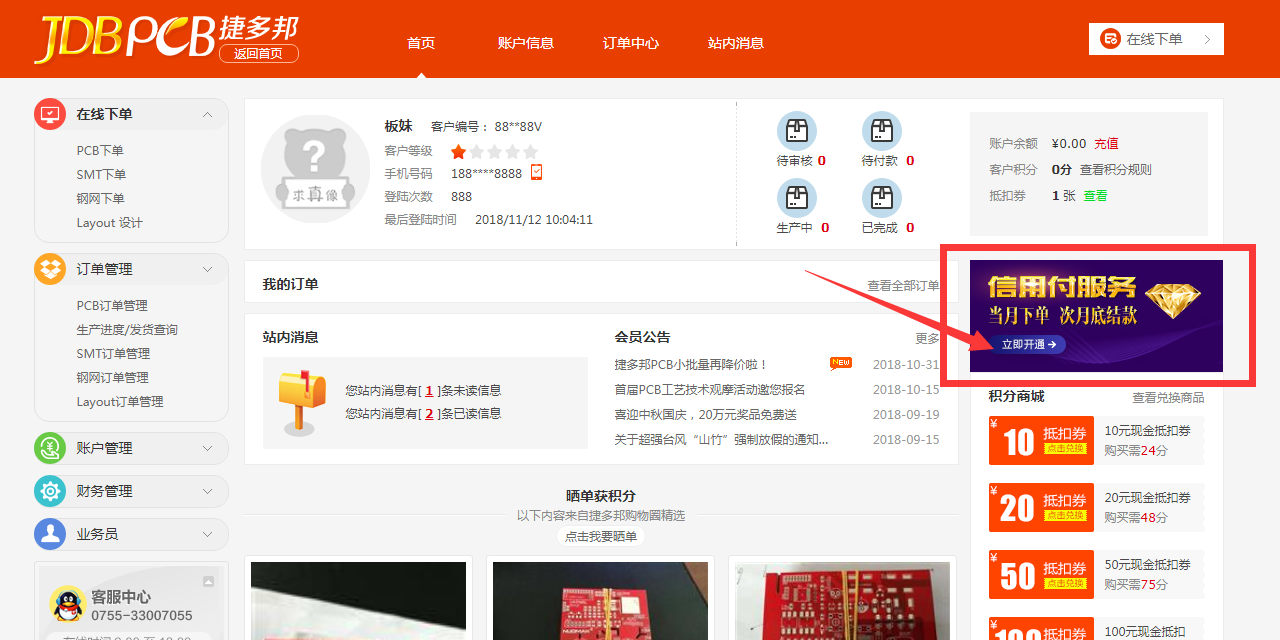1280x640 pixels.
Task: Click the 20 元 抵扣券 coupon card
Action: (x=1041, y=508)
